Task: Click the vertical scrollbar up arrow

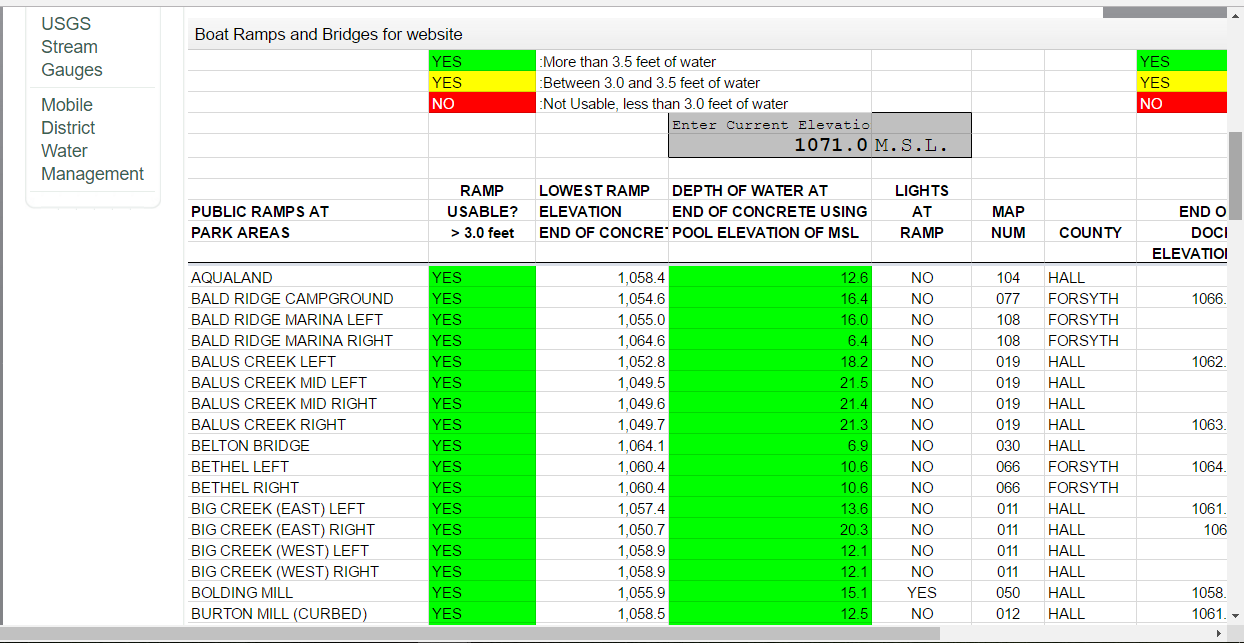Action: click(1235, 15)
